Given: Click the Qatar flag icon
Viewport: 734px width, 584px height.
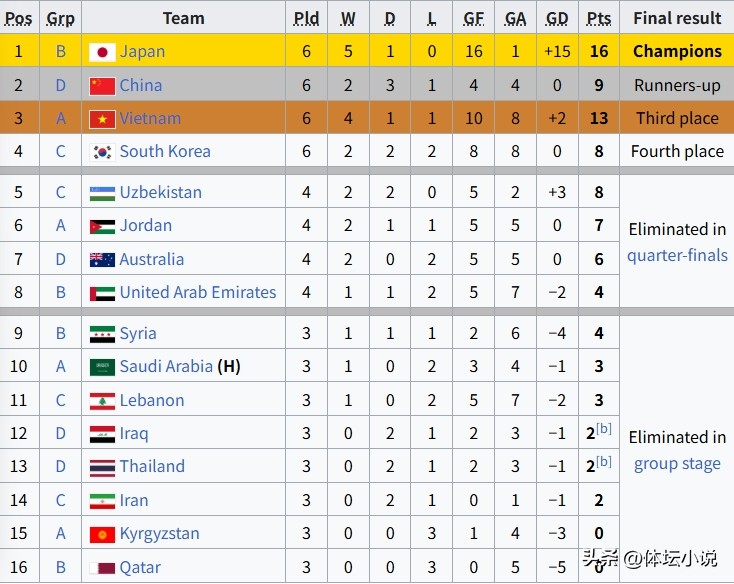Looking at the screenshot, I should (x=102, y=568).
